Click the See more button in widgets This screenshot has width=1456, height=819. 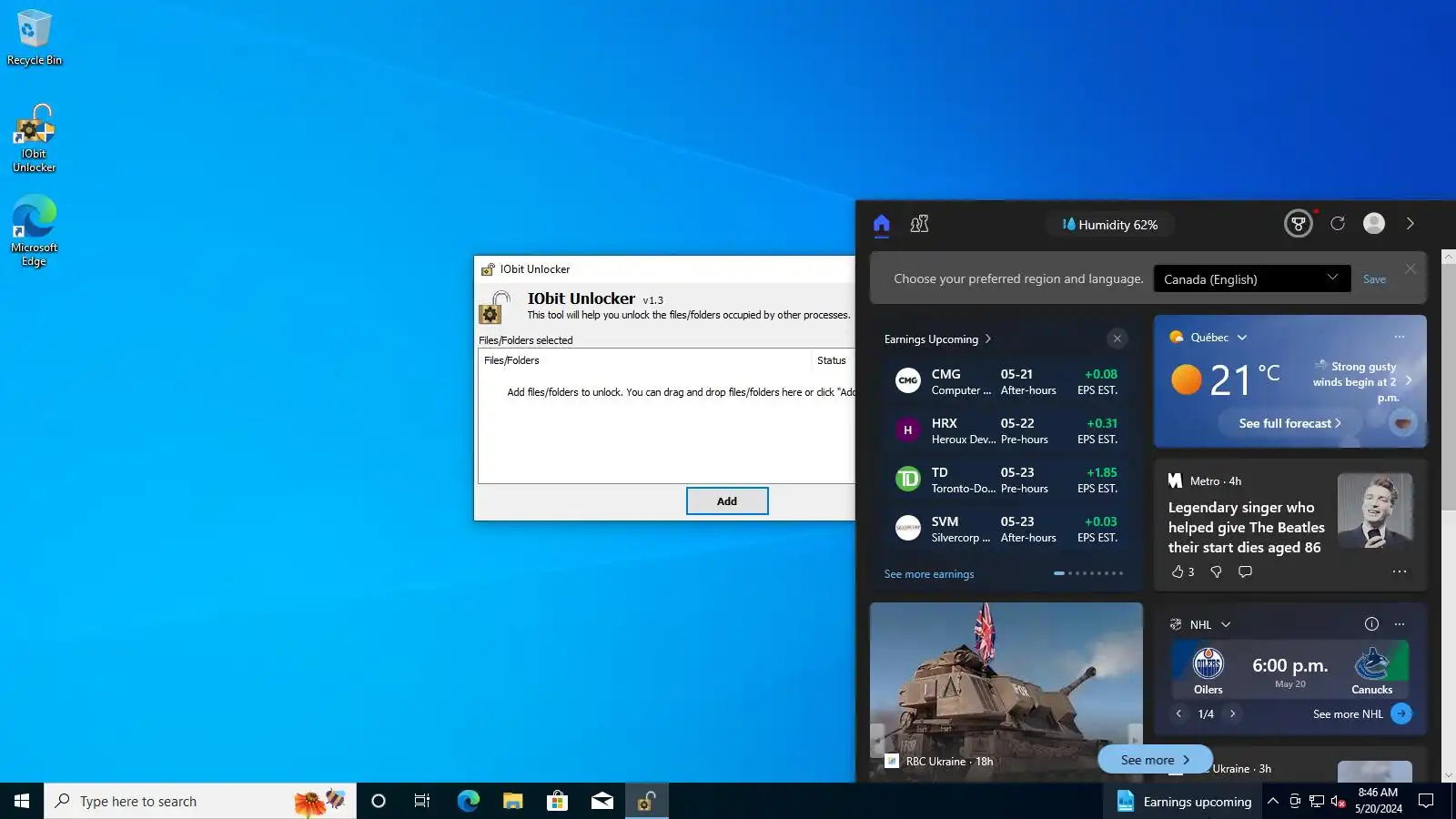[1155, 760]
